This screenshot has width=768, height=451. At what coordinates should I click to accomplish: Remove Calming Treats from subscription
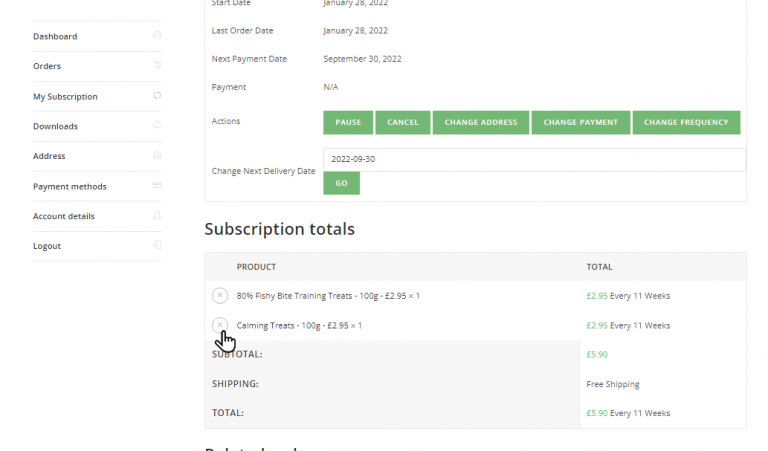pos(220,325)
